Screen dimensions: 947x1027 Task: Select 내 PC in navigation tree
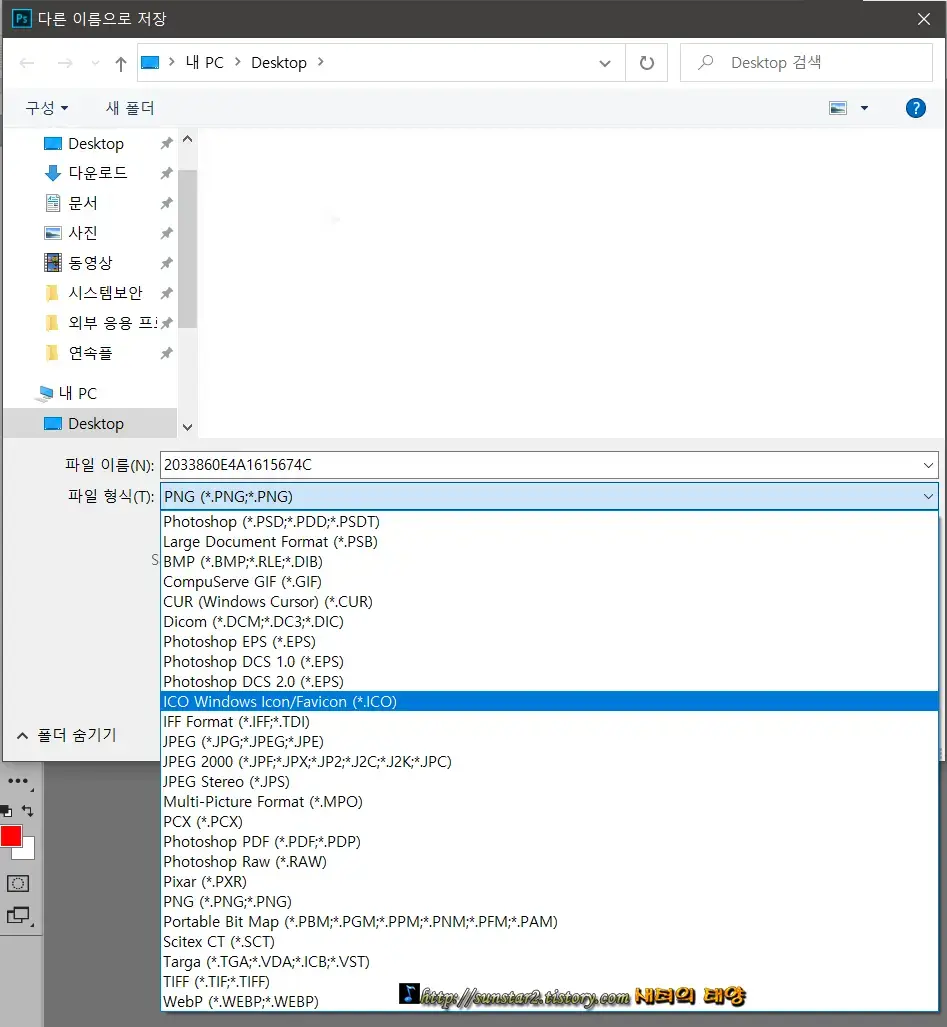[77, 394]
